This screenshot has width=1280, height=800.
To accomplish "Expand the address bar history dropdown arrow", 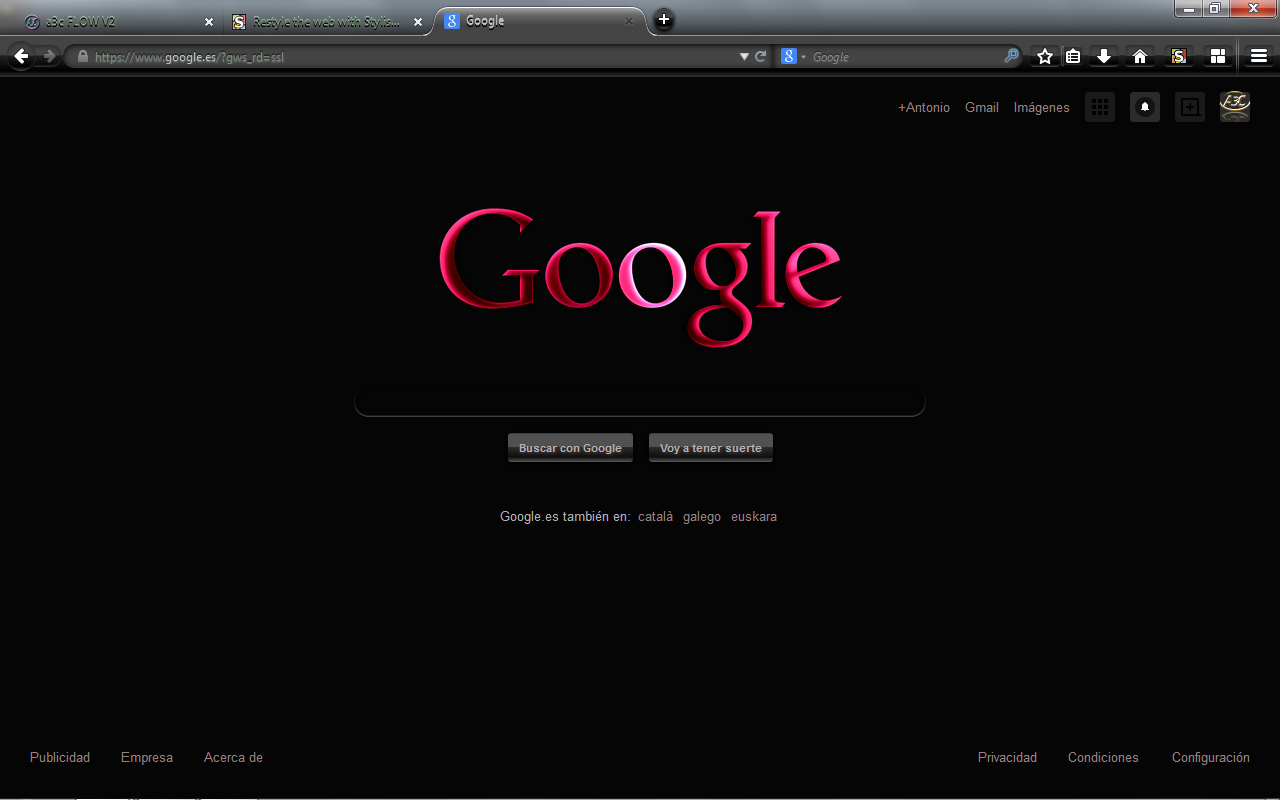I will tap(744, 56).
